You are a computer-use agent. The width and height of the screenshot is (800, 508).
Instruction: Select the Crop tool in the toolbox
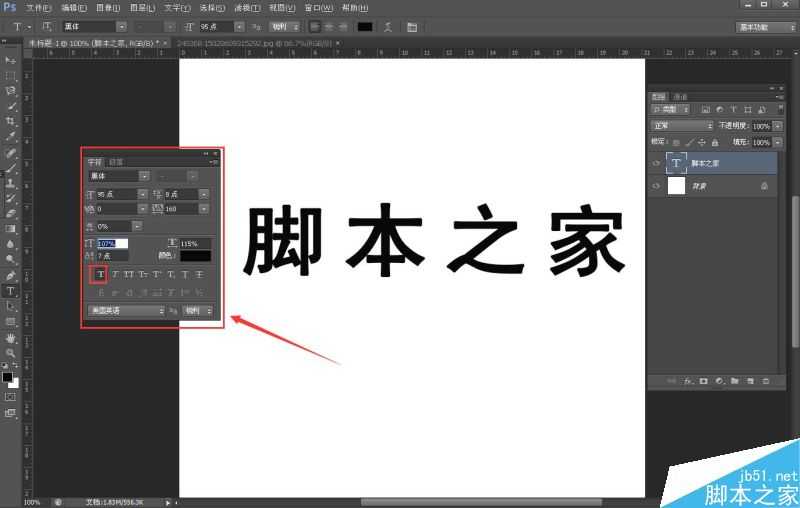click(x=11, y=121)
